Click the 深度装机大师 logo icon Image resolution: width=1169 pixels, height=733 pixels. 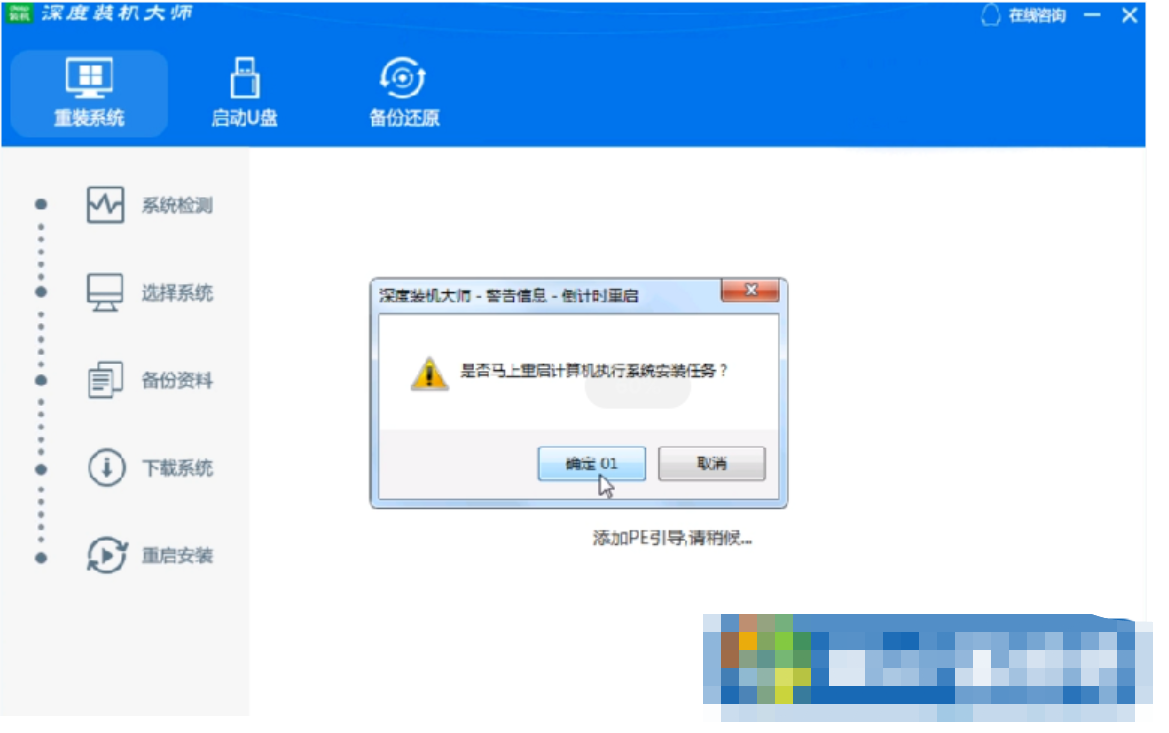[19, 13]
